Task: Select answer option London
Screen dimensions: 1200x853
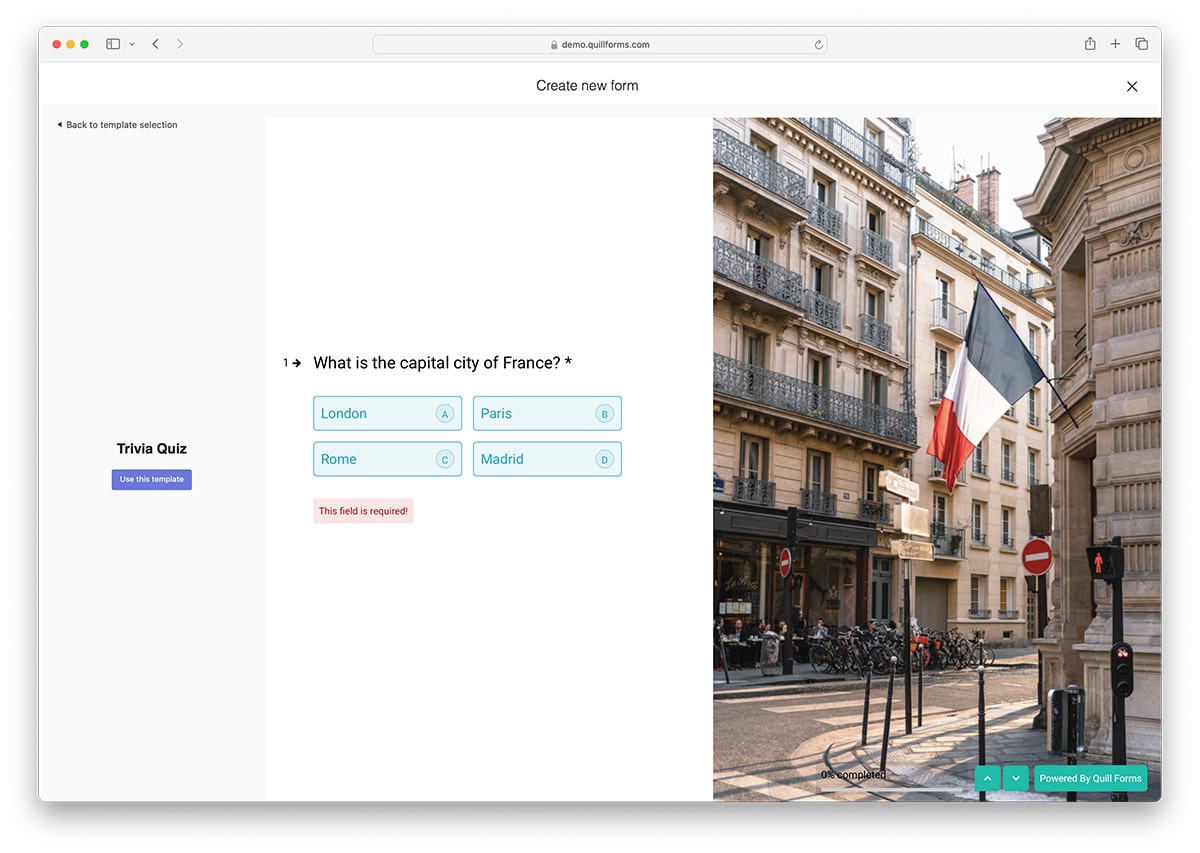Action: (x=387, y=413)
